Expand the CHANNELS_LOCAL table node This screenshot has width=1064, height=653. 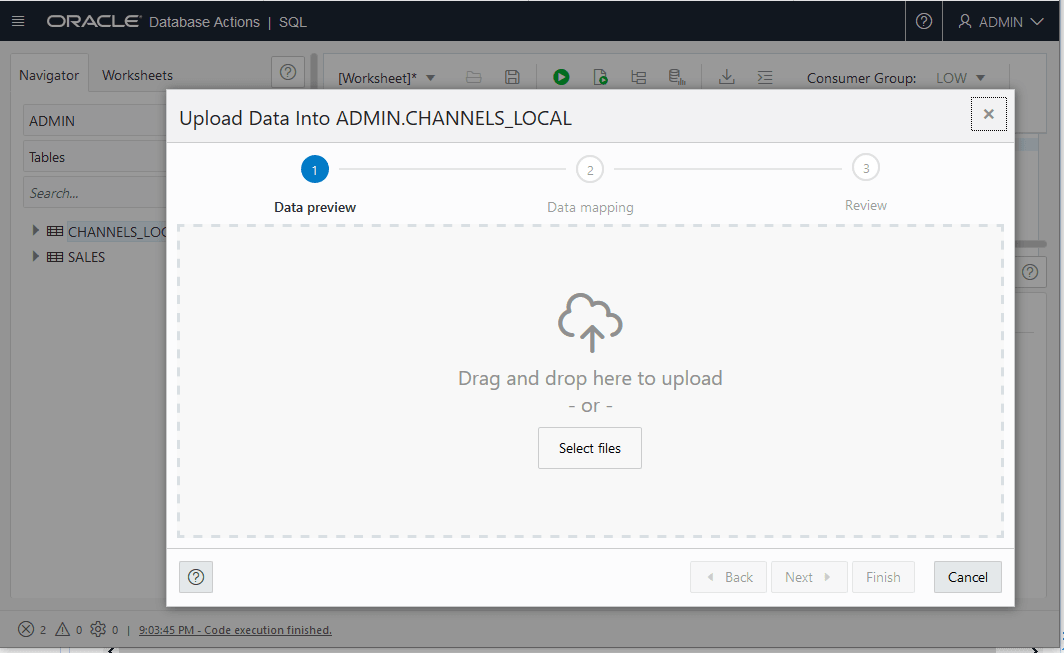[x=36, y=231]
